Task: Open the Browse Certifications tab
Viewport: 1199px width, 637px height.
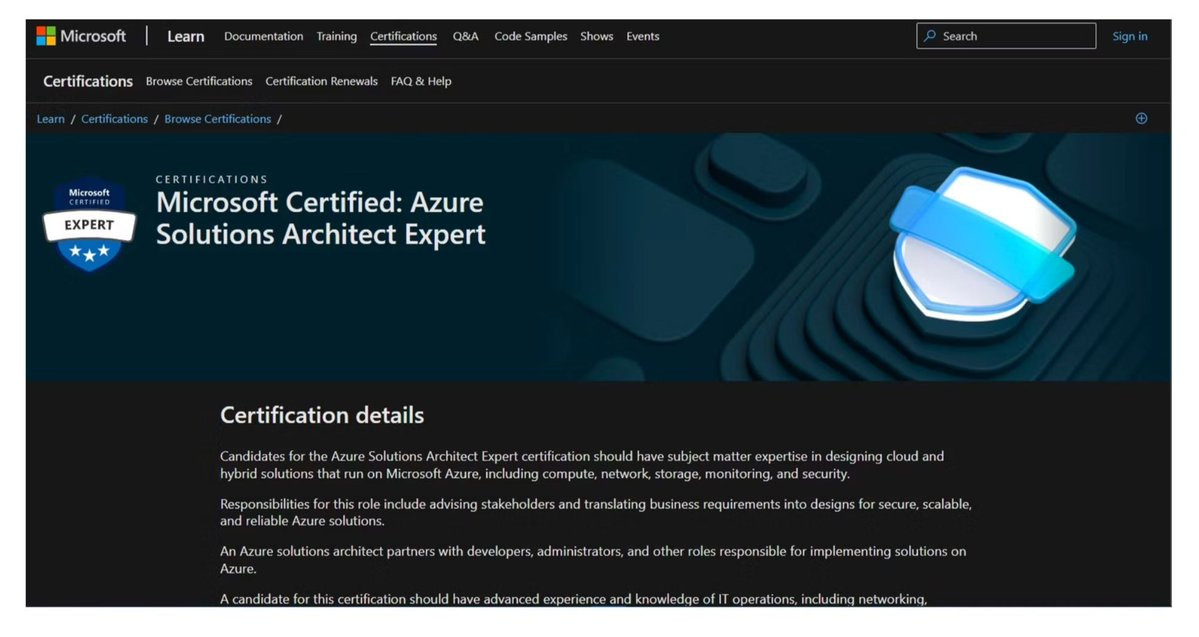Action: click(199, 81)
